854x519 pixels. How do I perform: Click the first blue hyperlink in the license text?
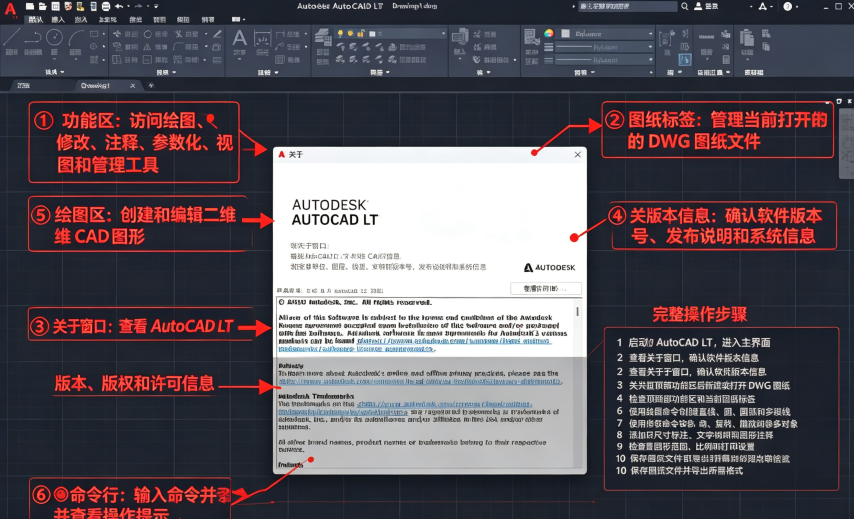454,341
